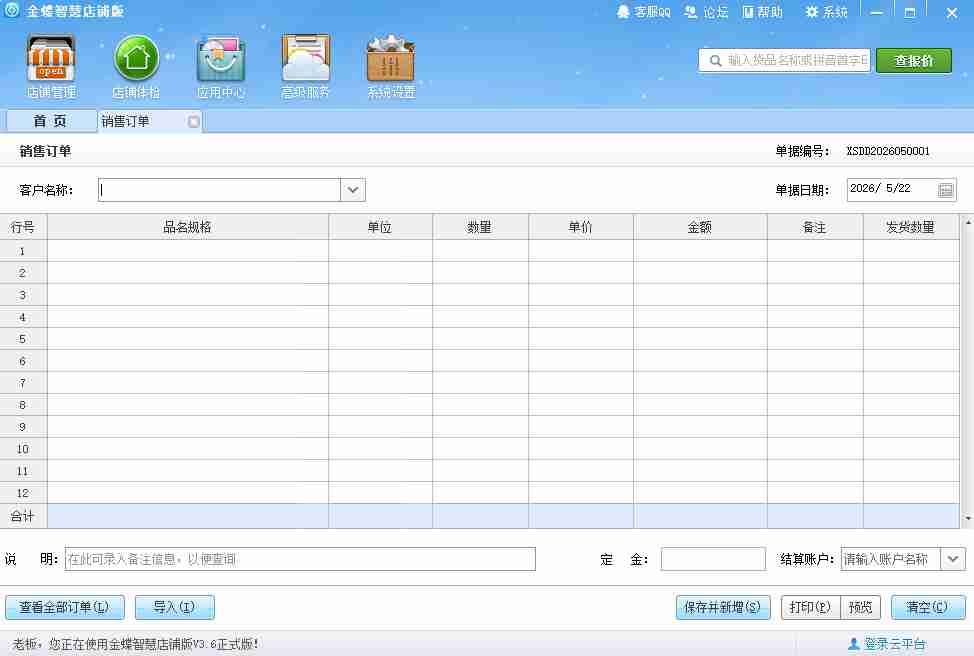Click the 登录云平台 user icon link

point(887,644)
